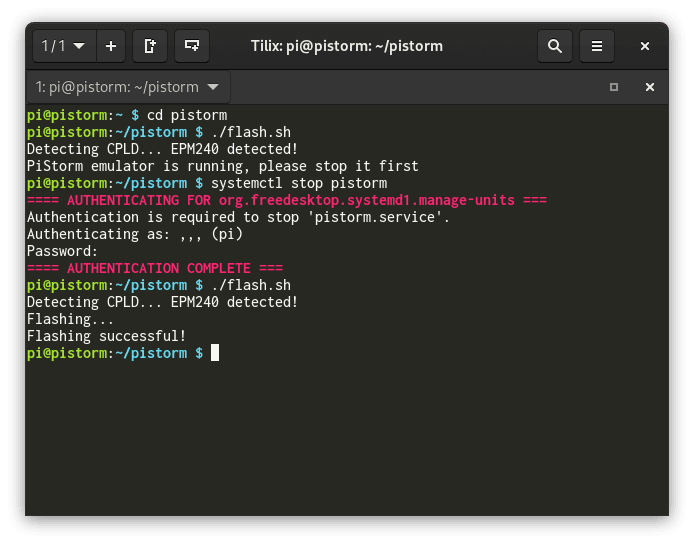This screenshot has width=694, height=544.
Task: Add a new session with plus button
Action: [x=111, y=46]
